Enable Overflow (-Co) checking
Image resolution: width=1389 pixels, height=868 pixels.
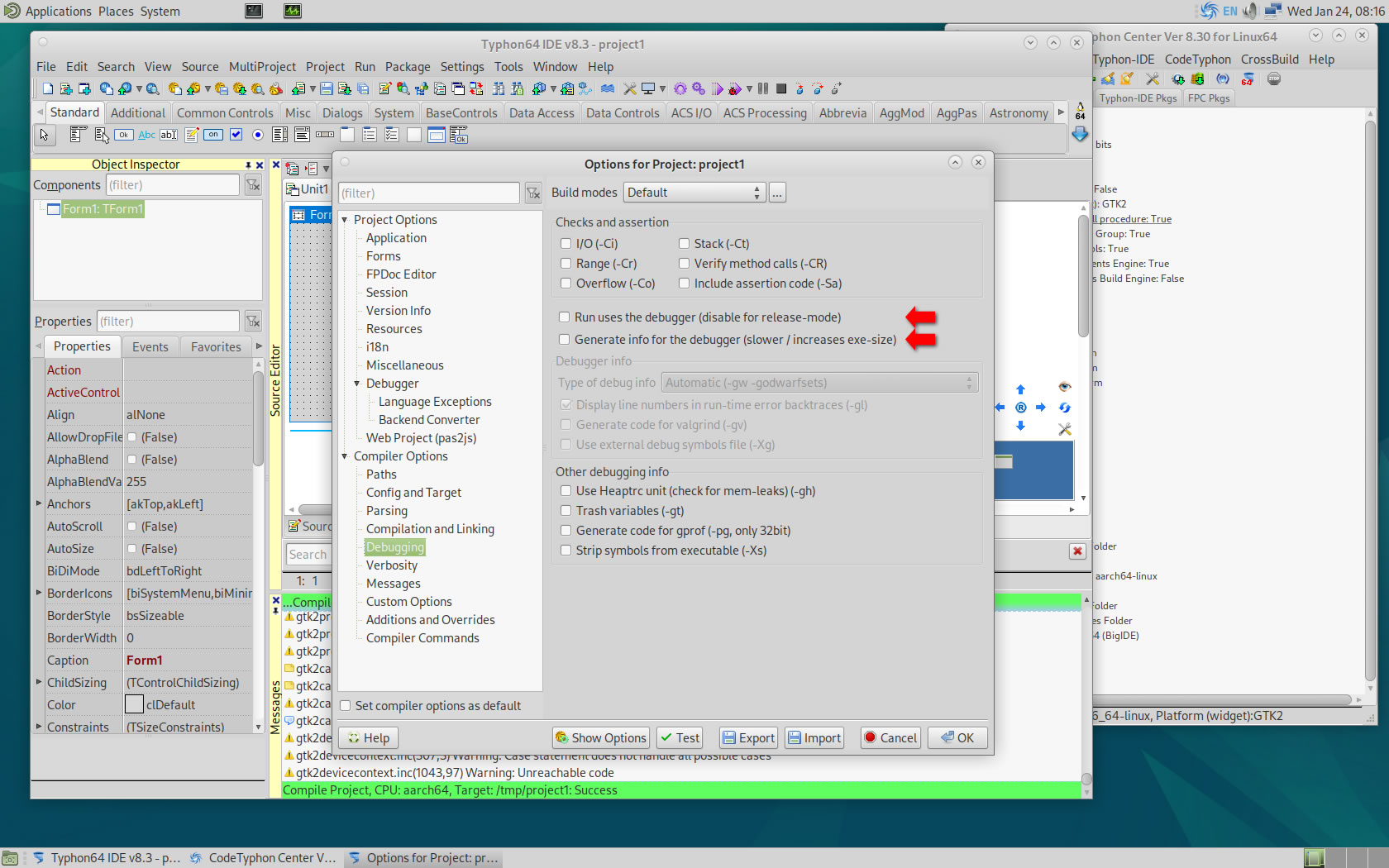[x=566, y=284]
